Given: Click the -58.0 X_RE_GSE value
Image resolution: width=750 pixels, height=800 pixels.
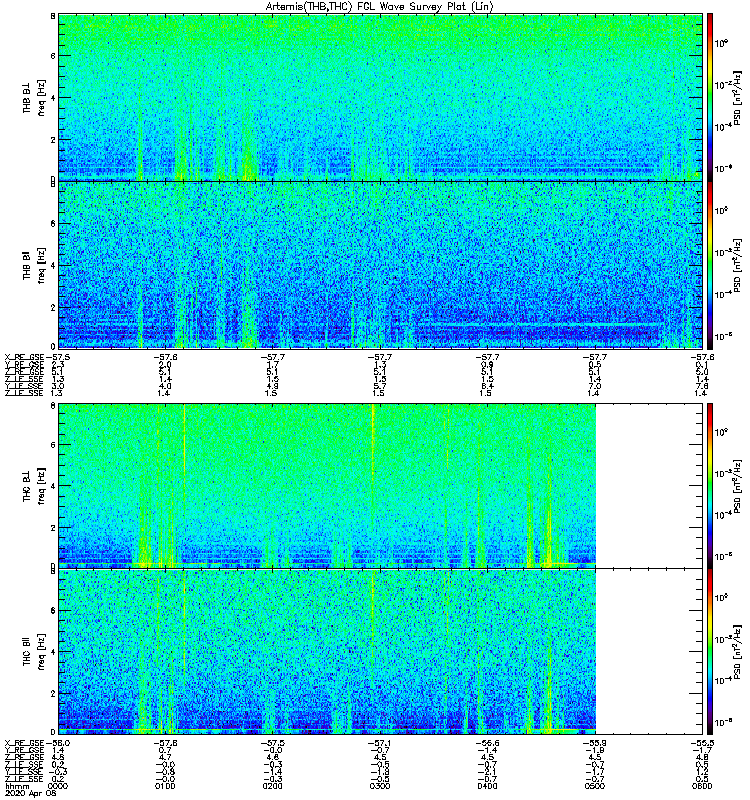Looking at the screenshot, I should coord(57,743).
